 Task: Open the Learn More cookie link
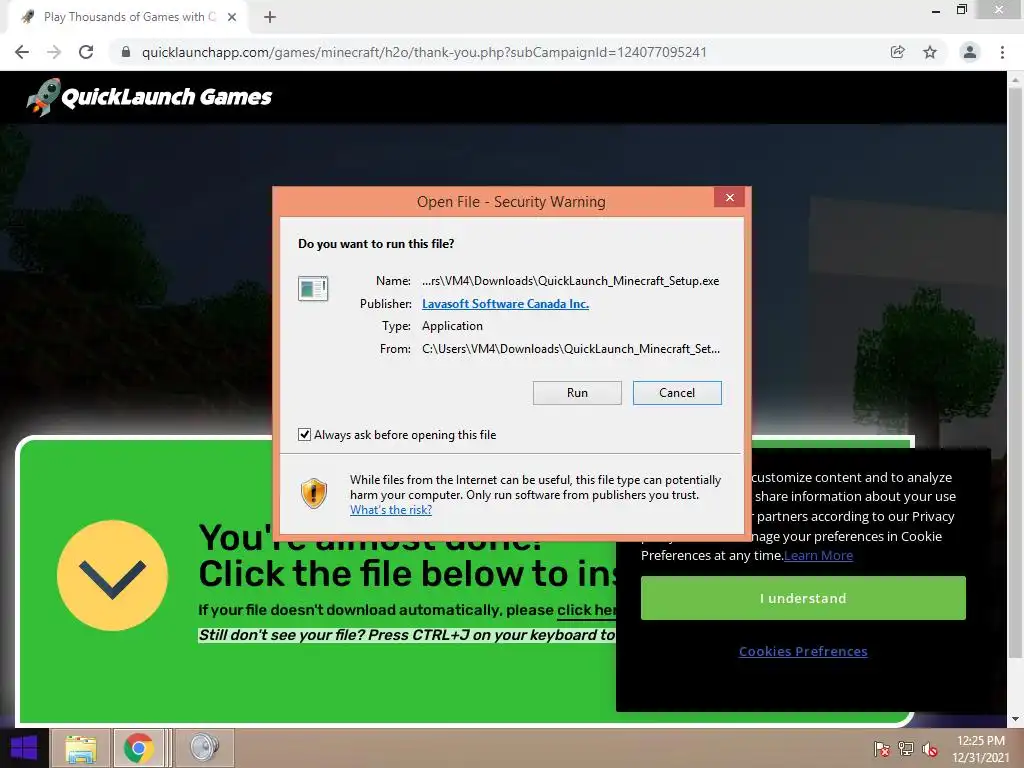pos(818,556)
